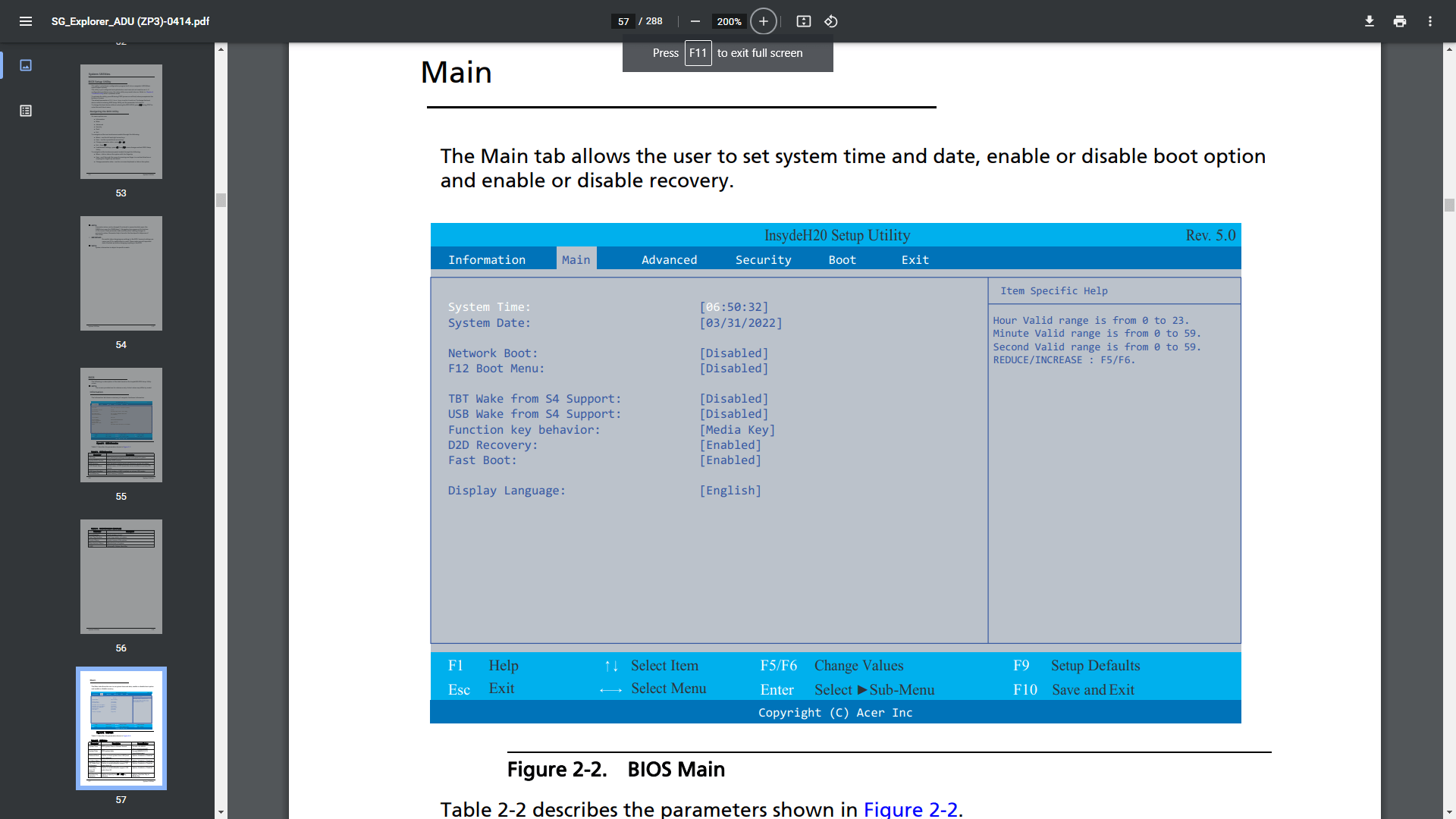Click the fit to page icon
Image resolution: width=1456 pixels, height=819 pixels.
click(804, 21)
